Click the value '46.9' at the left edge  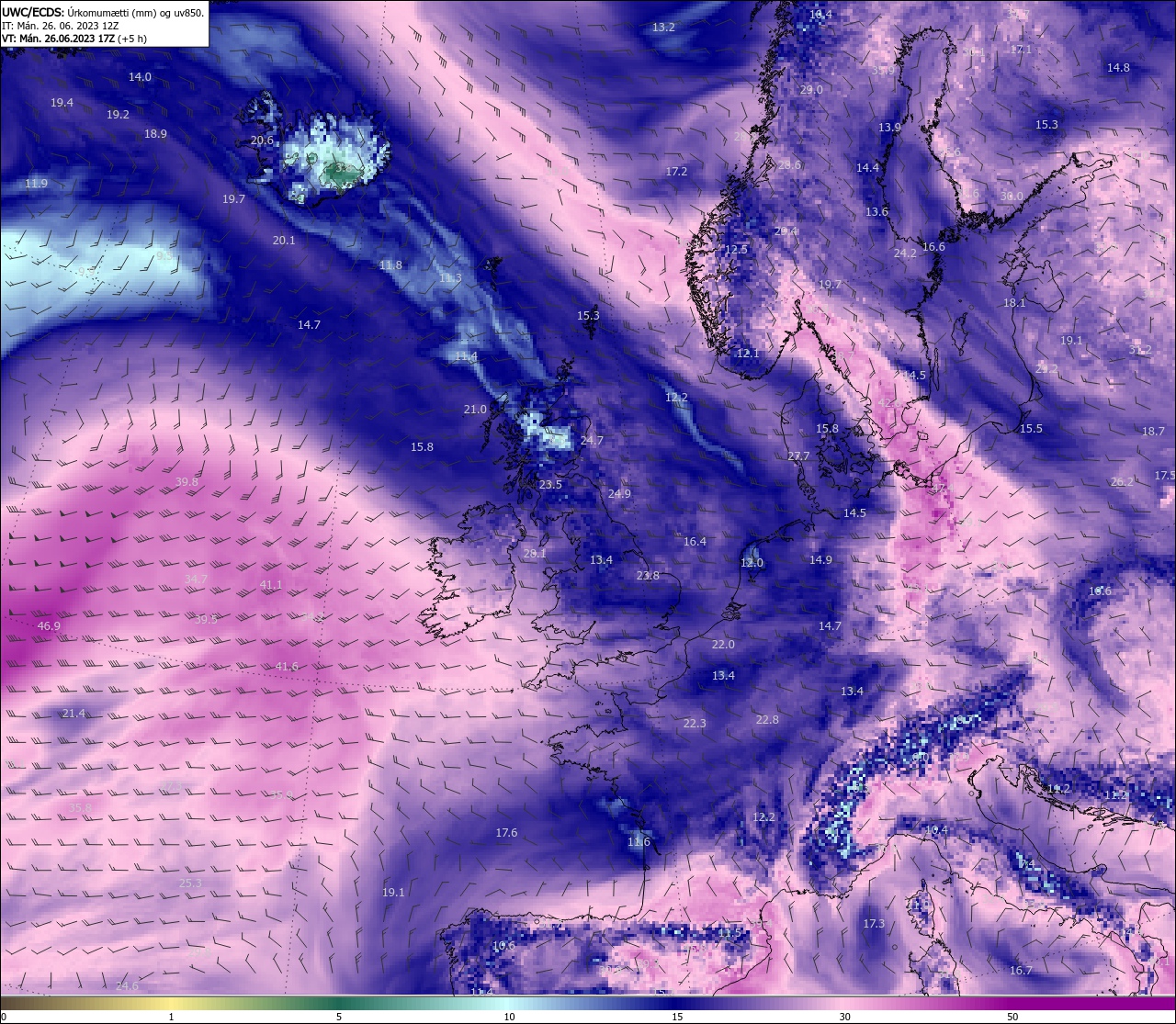[49, 626]
